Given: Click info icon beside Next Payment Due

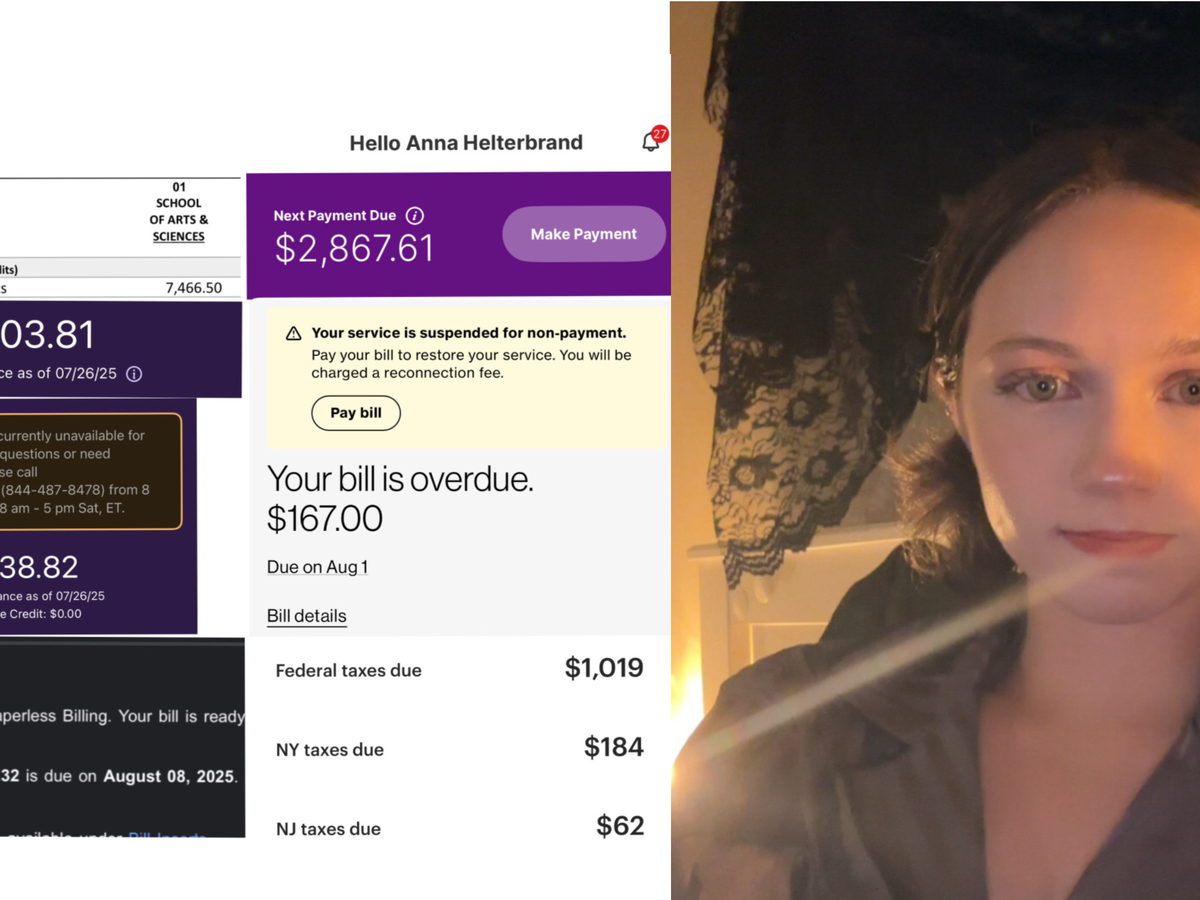Looking at the screenshot, I should point(415,216).
